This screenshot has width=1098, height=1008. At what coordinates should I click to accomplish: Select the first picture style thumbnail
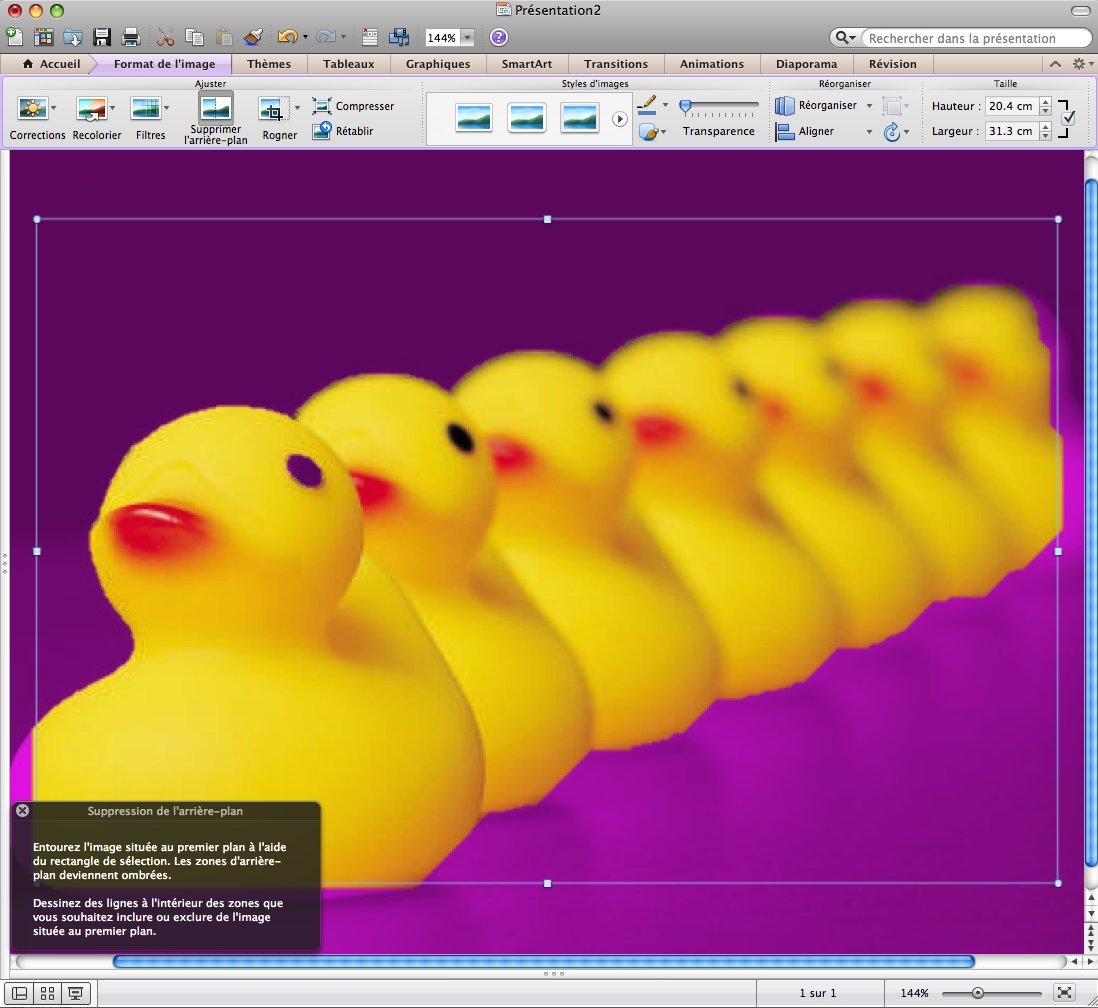473,118
